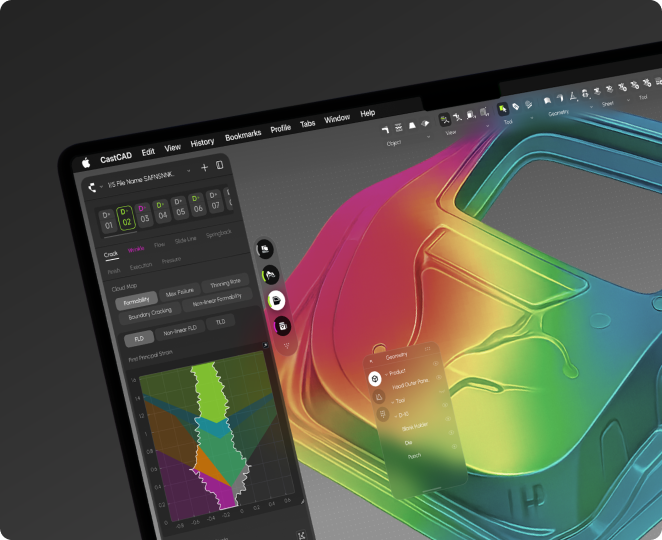The height and width of the screenshot is (540, 662).
Task: Click the plus icon beside the file name
Action: tap(204, 167)
